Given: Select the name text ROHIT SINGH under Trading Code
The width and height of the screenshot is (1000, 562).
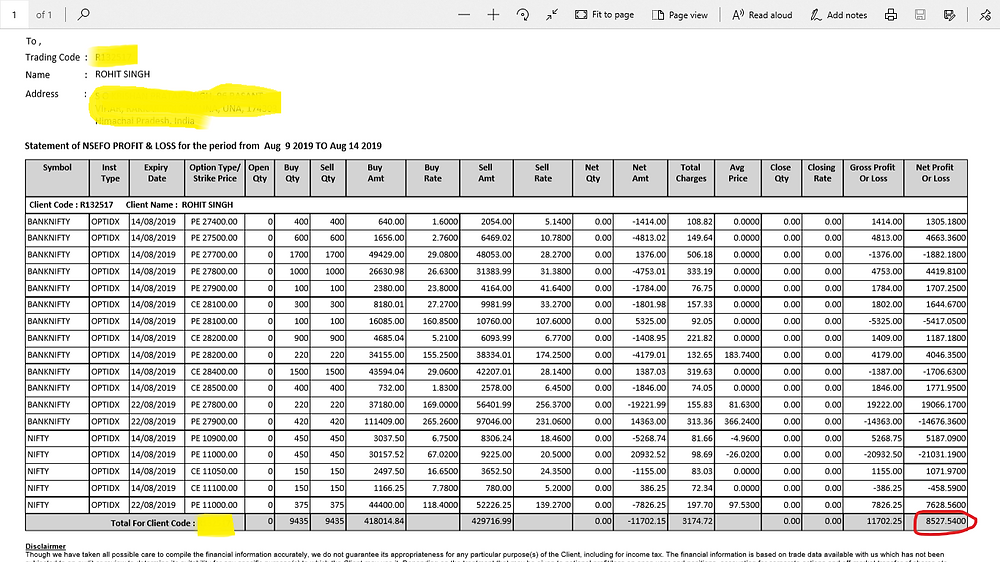Looking at the screenshot, I should [x=122, y=74].
